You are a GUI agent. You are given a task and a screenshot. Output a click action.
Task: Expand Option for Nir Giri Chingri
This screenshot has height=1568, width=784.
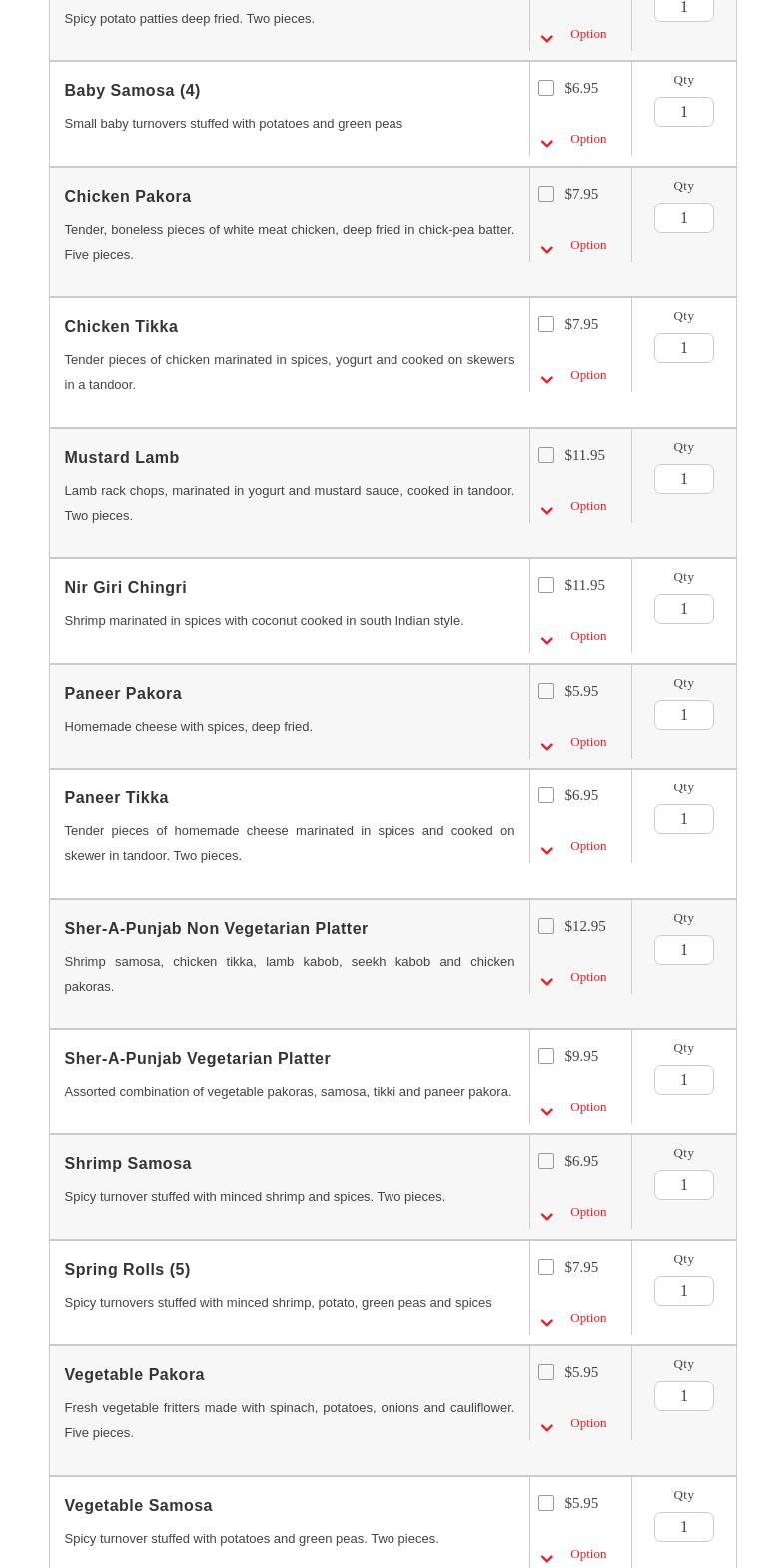pyautogui.click(x=587, y=636)
